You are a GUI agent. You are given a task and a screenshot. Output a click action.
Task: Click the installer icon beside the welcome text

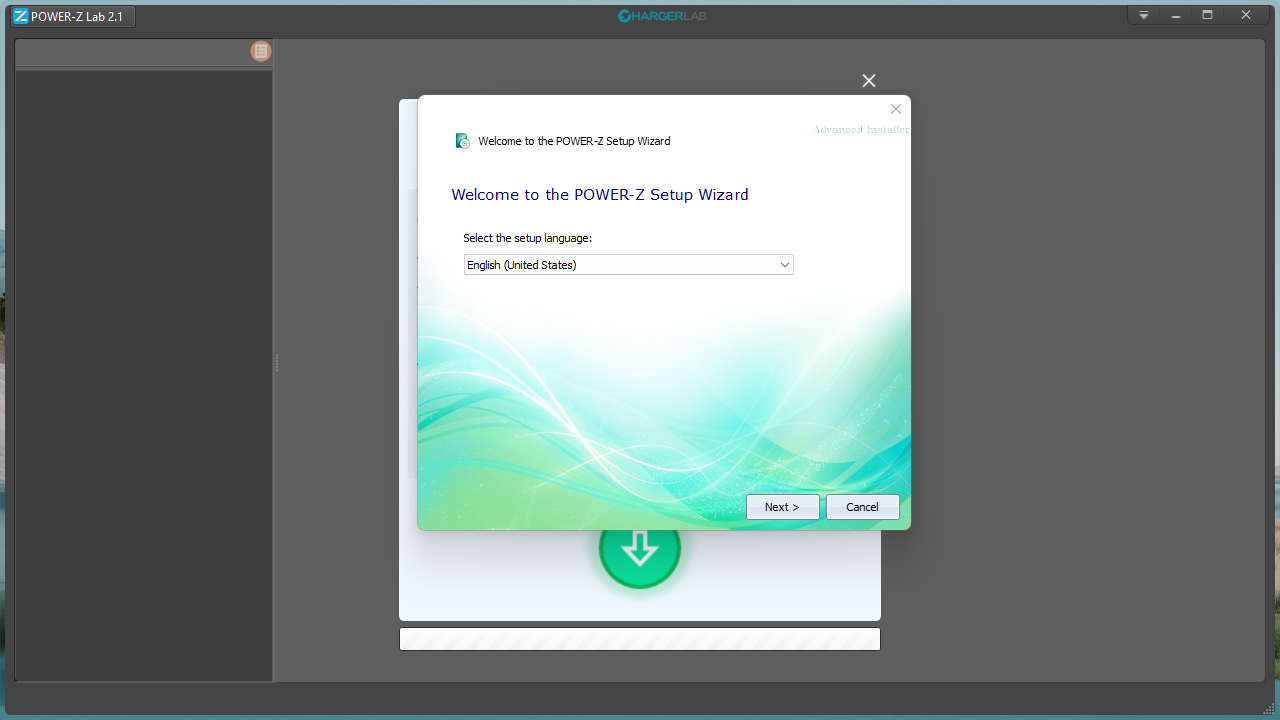462,140
